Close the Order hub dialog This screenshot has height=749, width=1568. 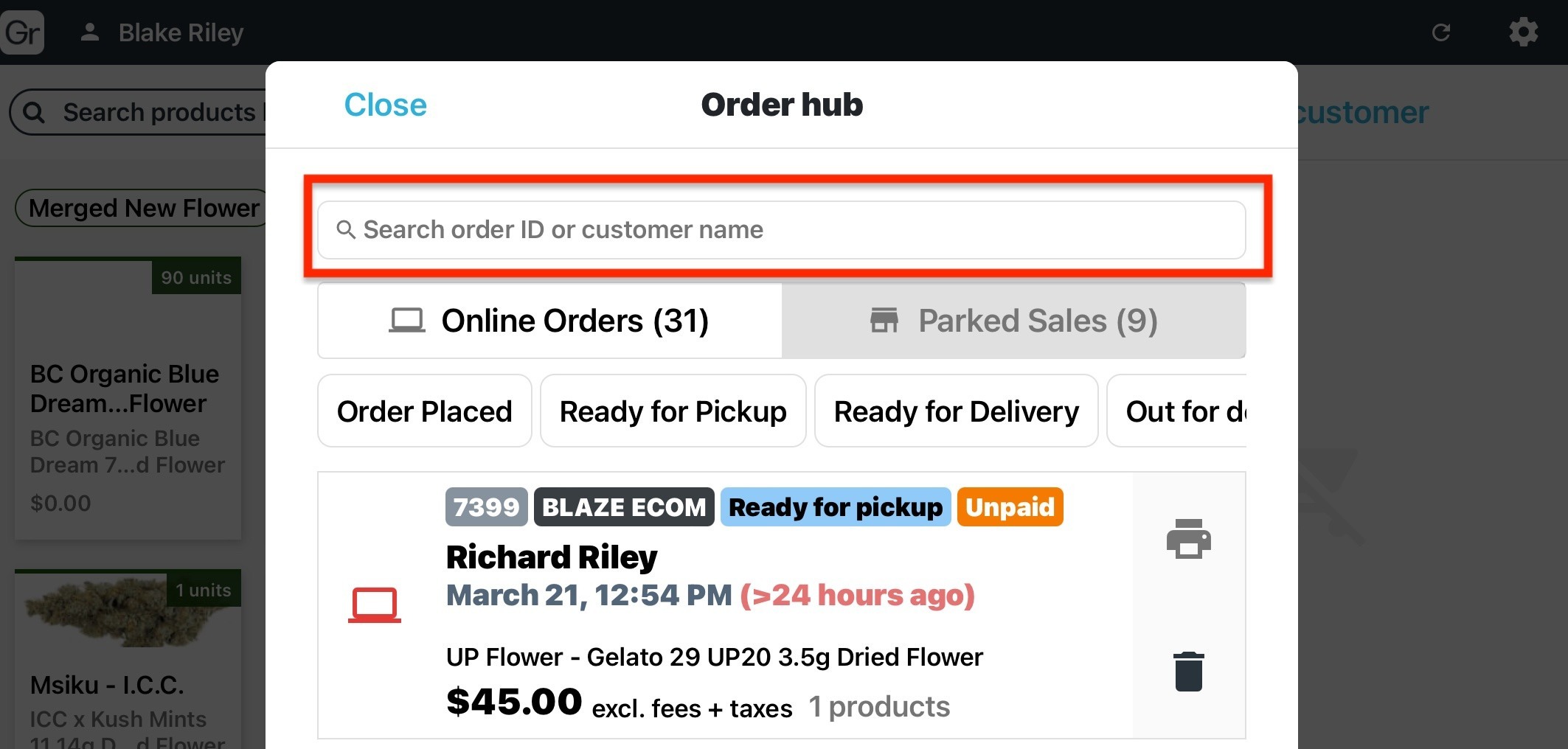tap(385, 105)
